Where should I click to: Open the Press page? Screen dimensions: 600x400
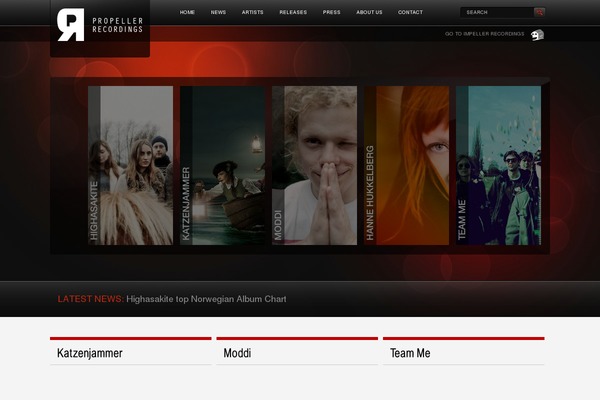pos(331,12)
